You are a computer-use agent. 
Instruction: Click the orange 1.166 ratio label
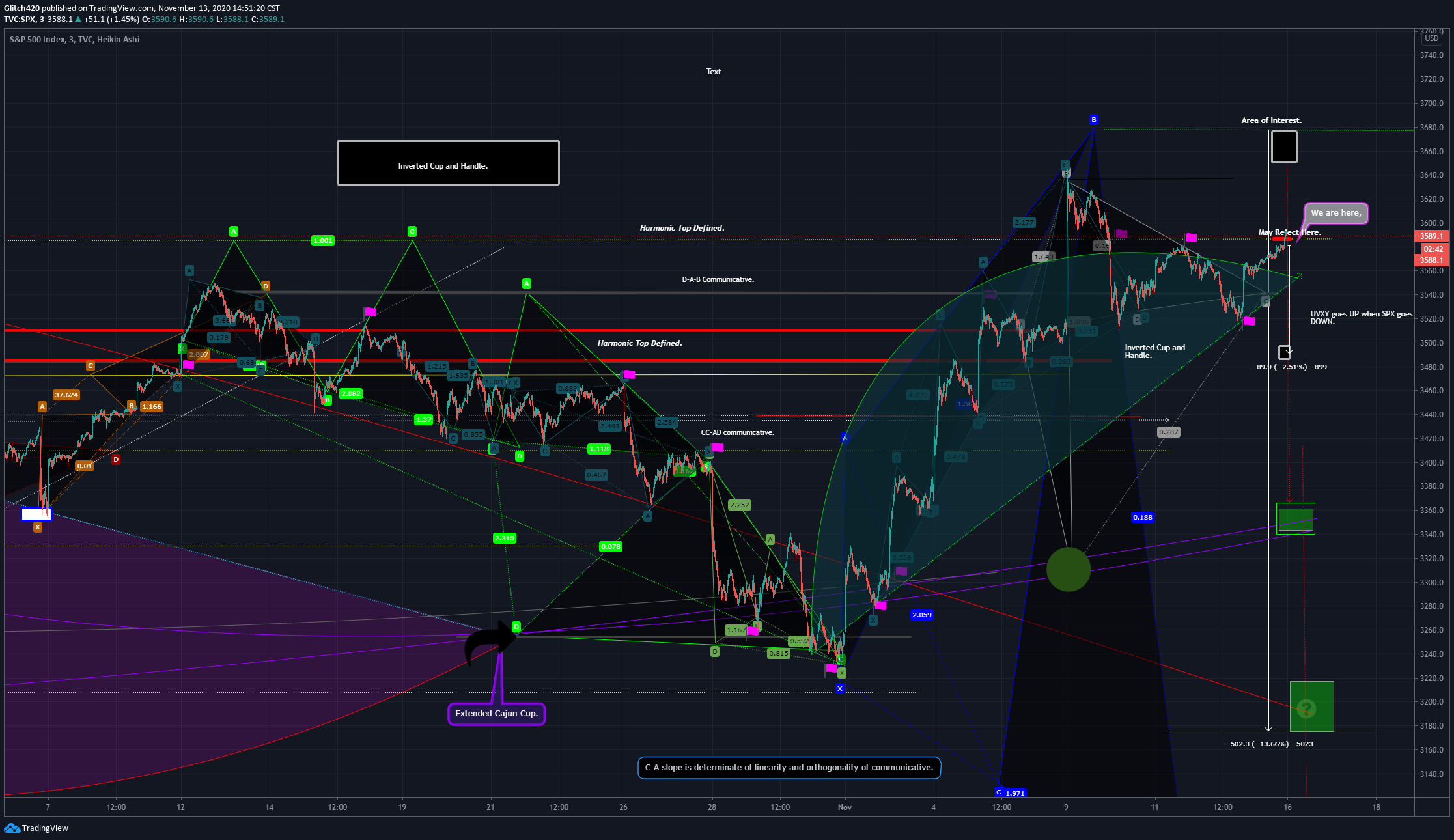point(152,406)
